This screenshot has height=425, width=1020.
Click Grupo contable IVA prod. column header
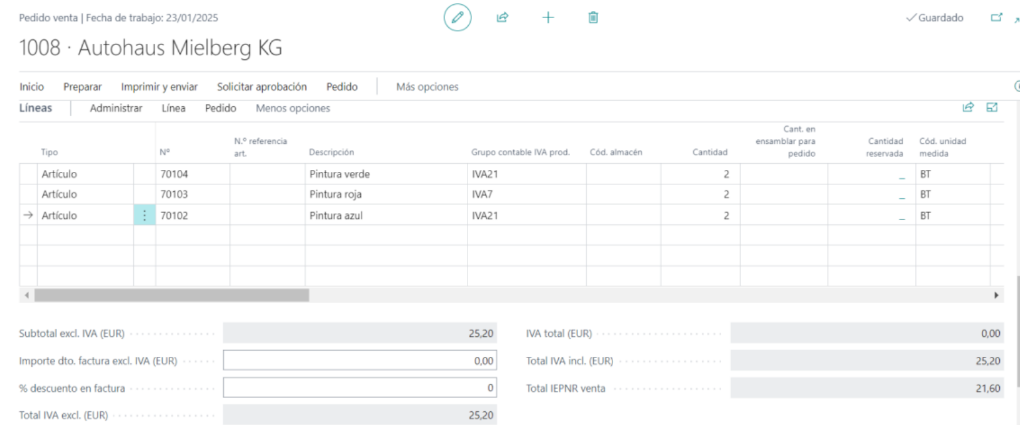click(x=520, y=152)
